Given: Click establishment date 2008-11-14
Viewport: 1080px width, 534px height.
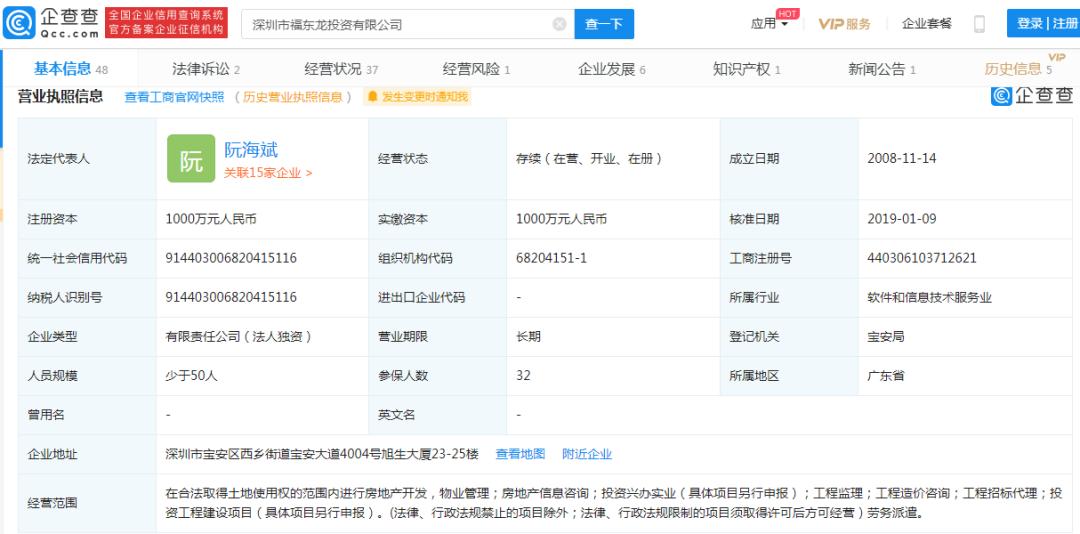Looking at the screenshot, I should coord(902,158).
